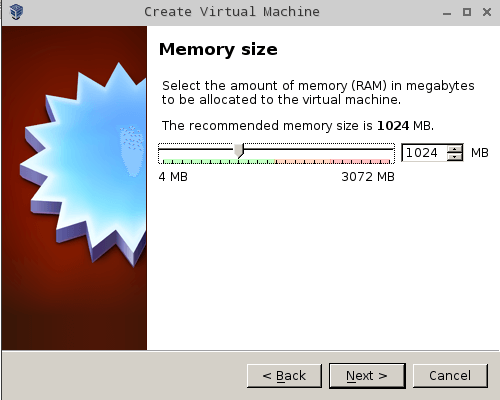Click the slider track right of the handle

pyautogui.click(x=319, y=149)
